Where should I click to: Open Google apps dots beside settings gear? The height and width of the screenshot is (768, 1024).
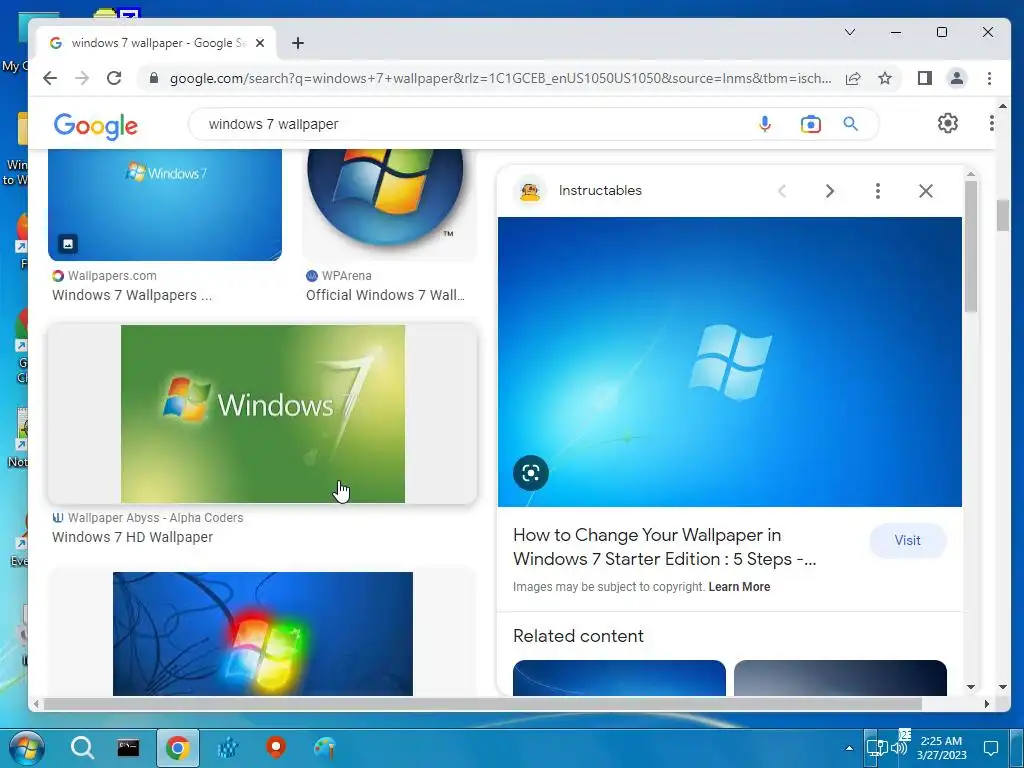pos(991,123)
